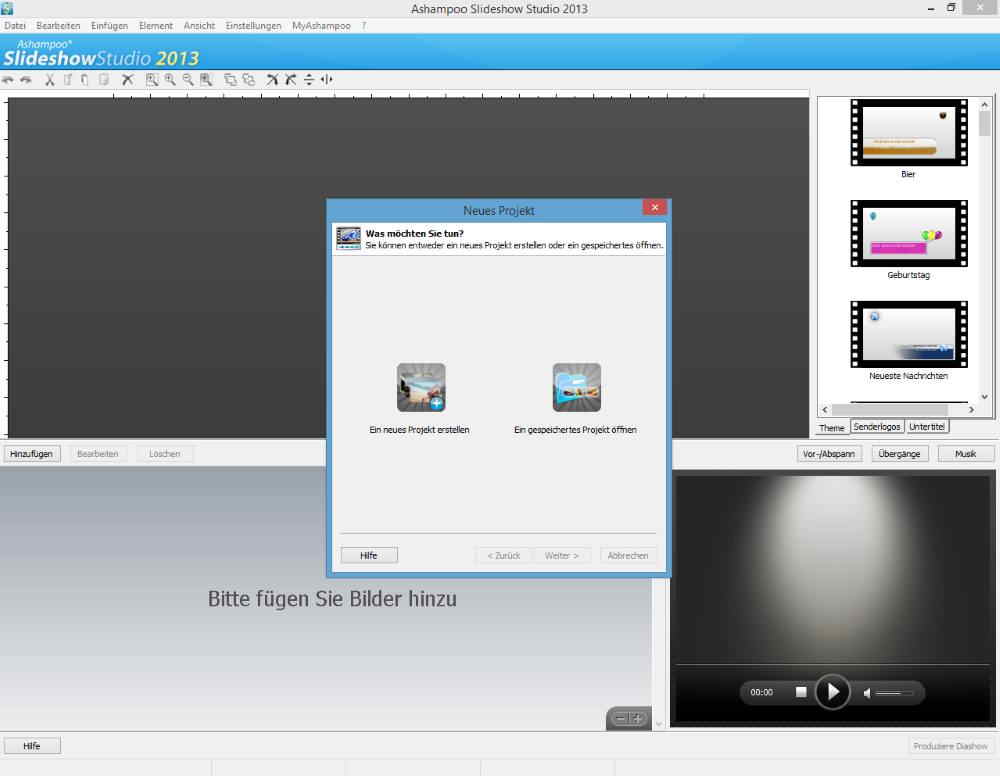Open the Einstellungen menu

click(x=253, y=25)
